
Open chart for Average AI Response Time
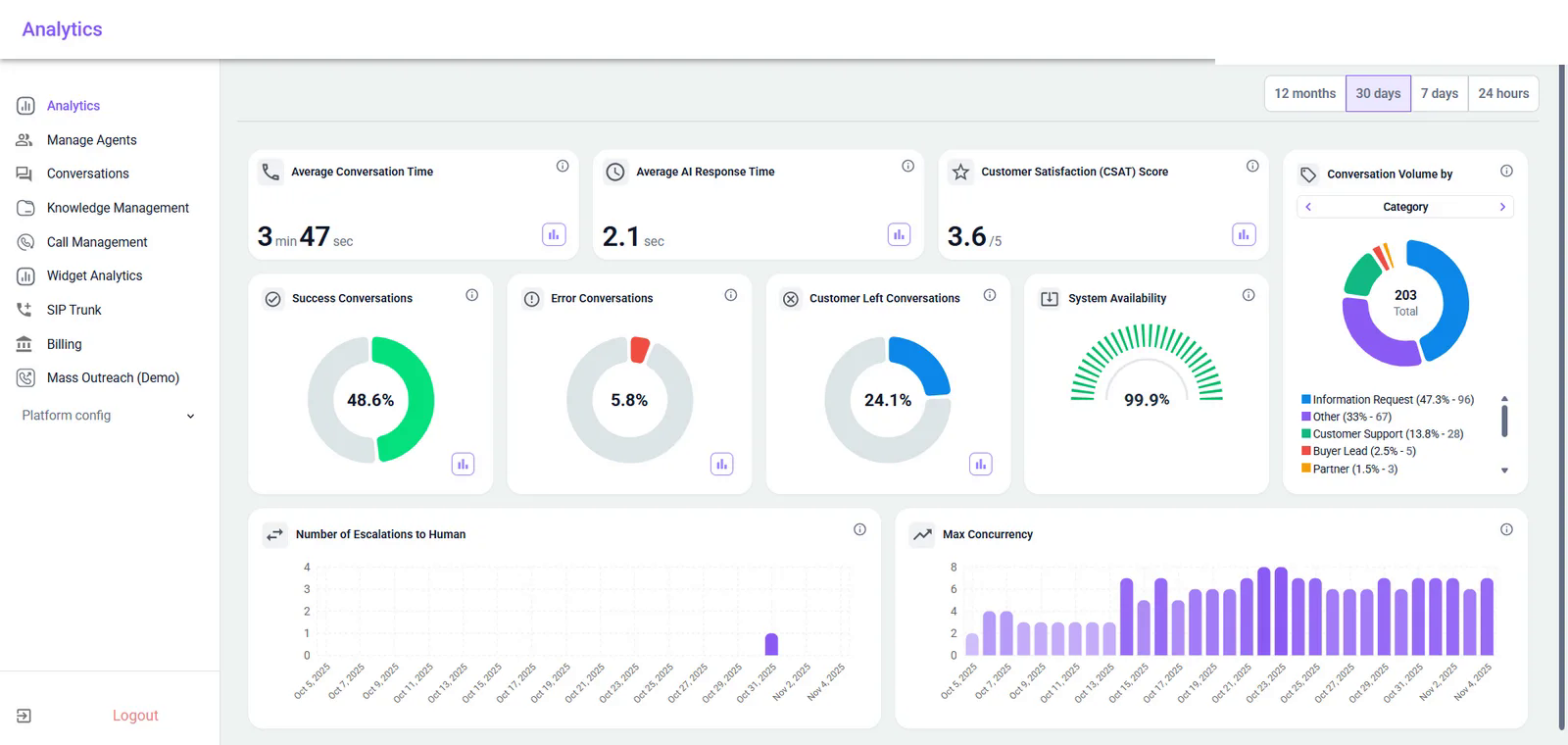point(899,234)
